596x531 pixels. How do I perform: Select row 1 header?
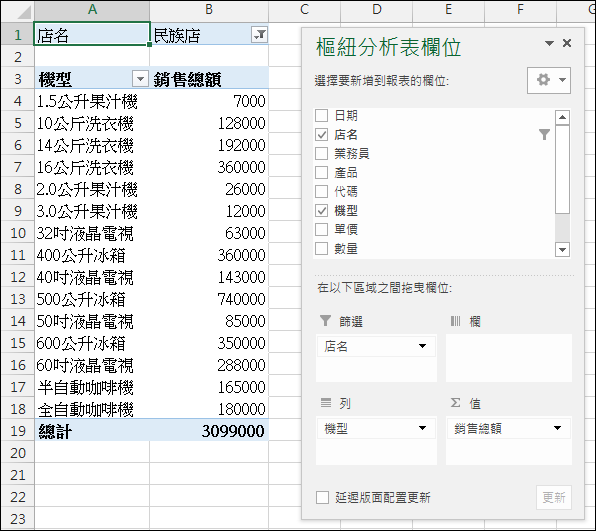[x=17, y=35]
